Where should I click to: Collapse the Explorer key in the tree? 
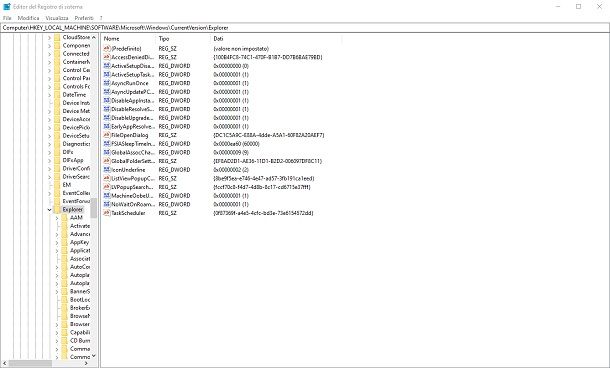49,210
